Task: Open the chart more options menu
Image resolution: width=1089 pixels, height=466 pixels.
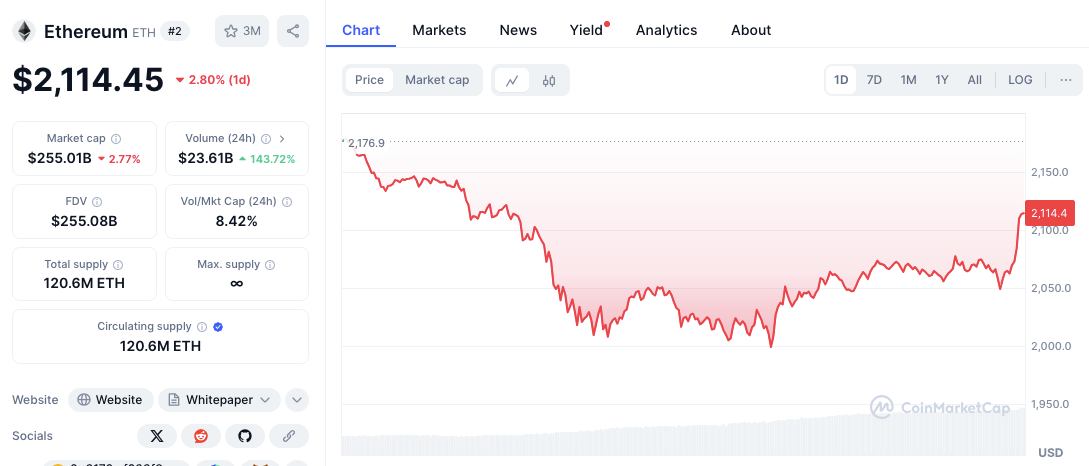Action: [1065, 80]
